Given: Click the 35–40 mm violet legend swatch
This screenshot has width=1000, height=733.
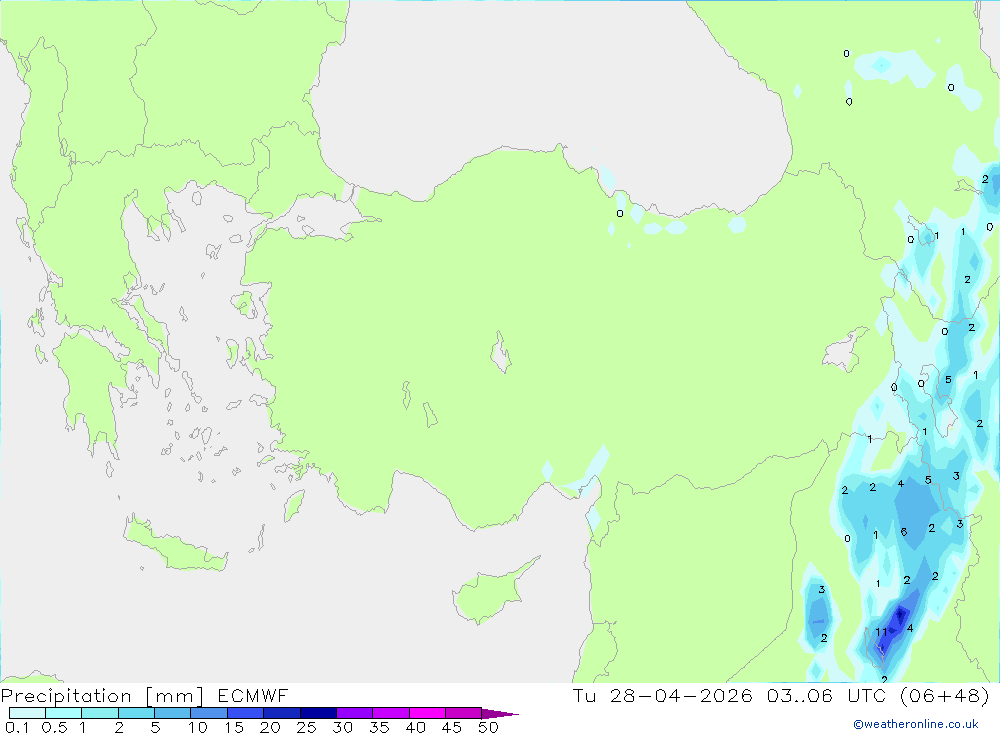Looking at the screenshot, I should (x=391, y=713).
